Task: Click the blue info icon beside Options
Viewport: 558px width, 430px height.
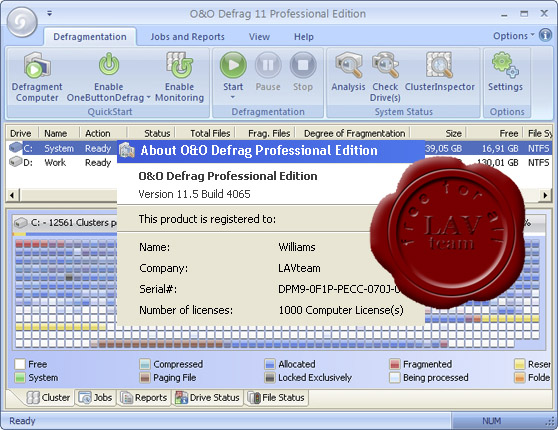Action: (545, 35)
